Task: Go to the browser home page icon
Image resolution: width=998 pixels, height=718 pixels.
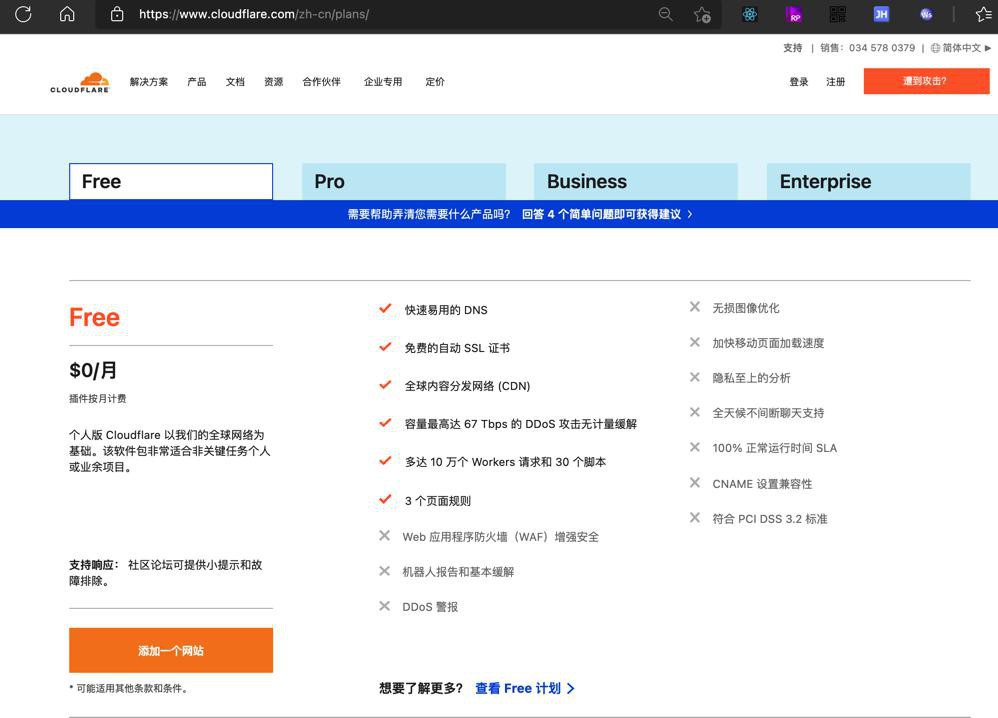Action: tap(67, 14)
